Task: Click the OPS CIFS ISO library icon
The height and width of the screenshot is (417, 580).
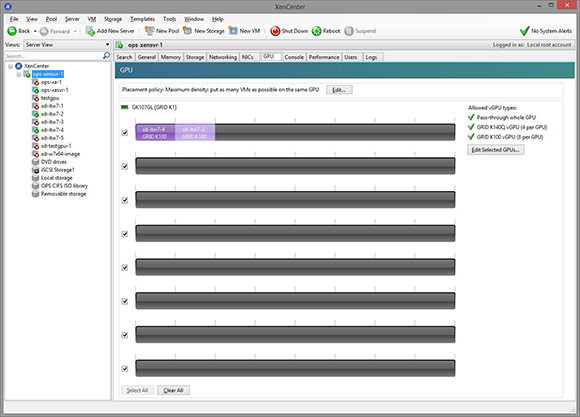Action: tap(36, 186)
